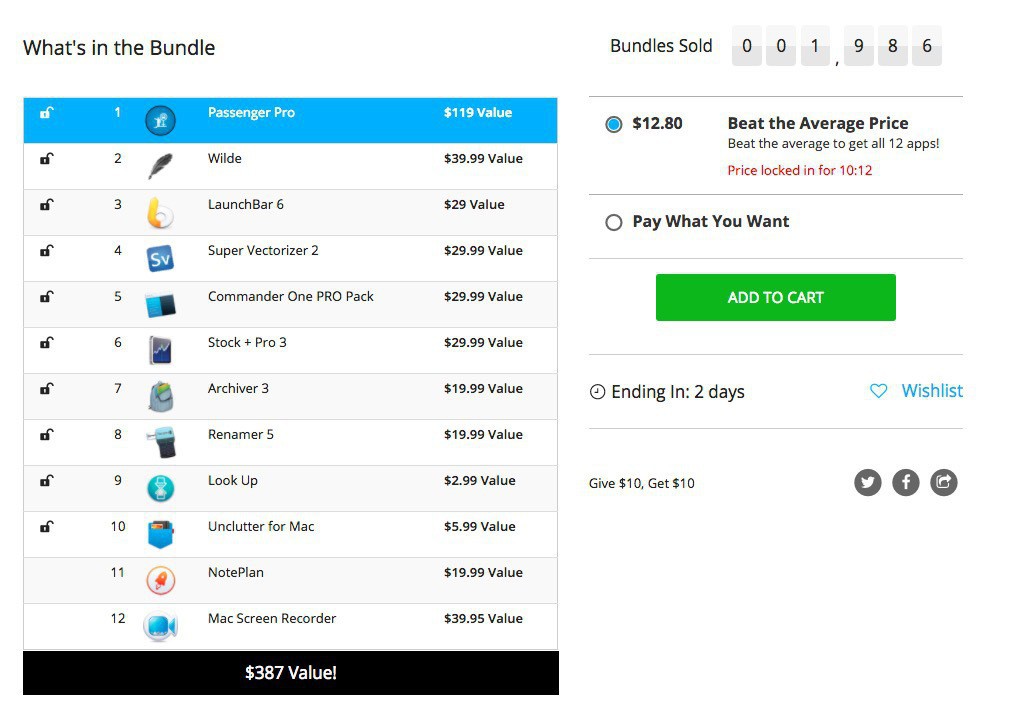Screen dimensions: 1015x709
Task: Click the clock icon beside Ending In
Action: click(x=597, y=392)
